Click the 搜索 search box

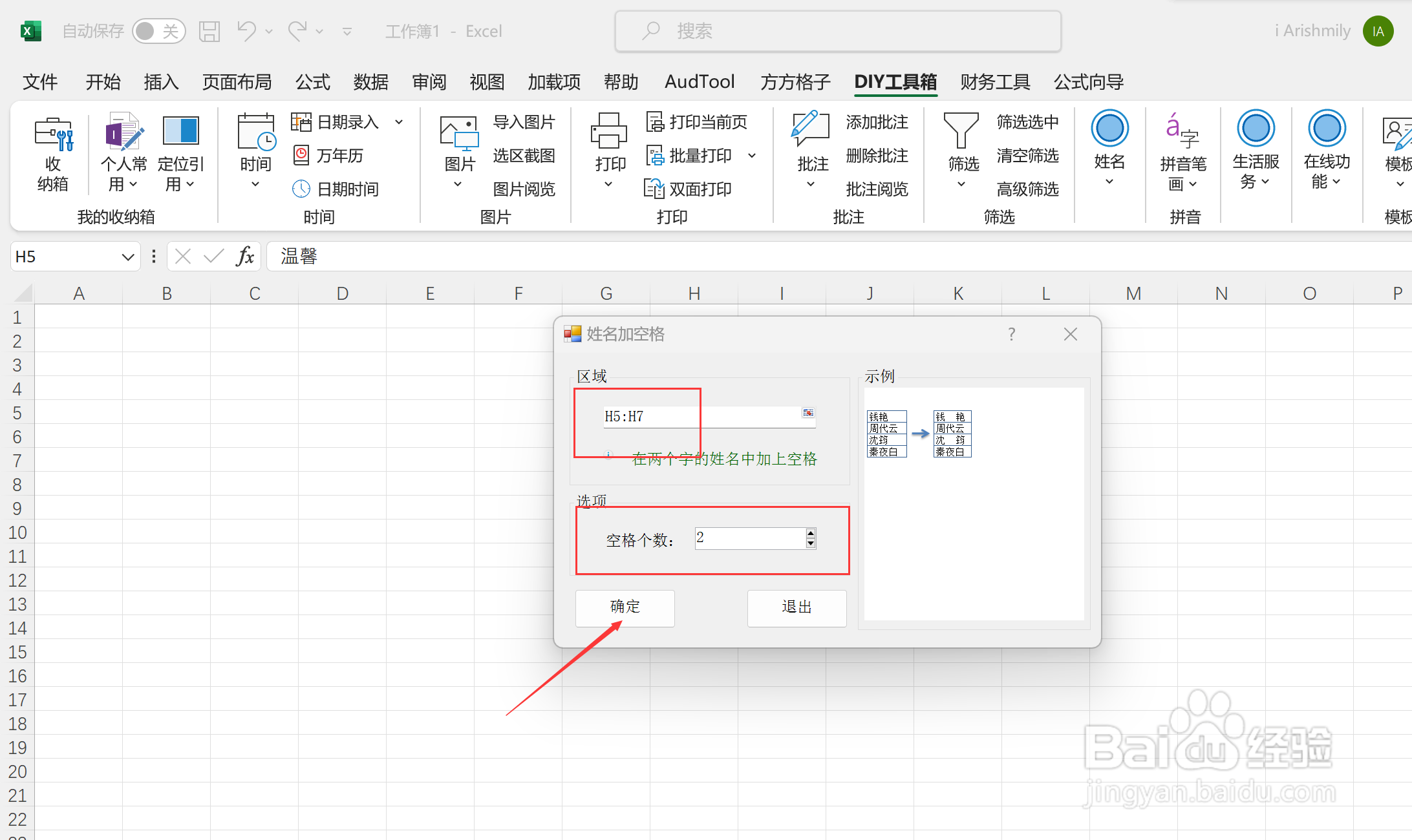(838, 31)
